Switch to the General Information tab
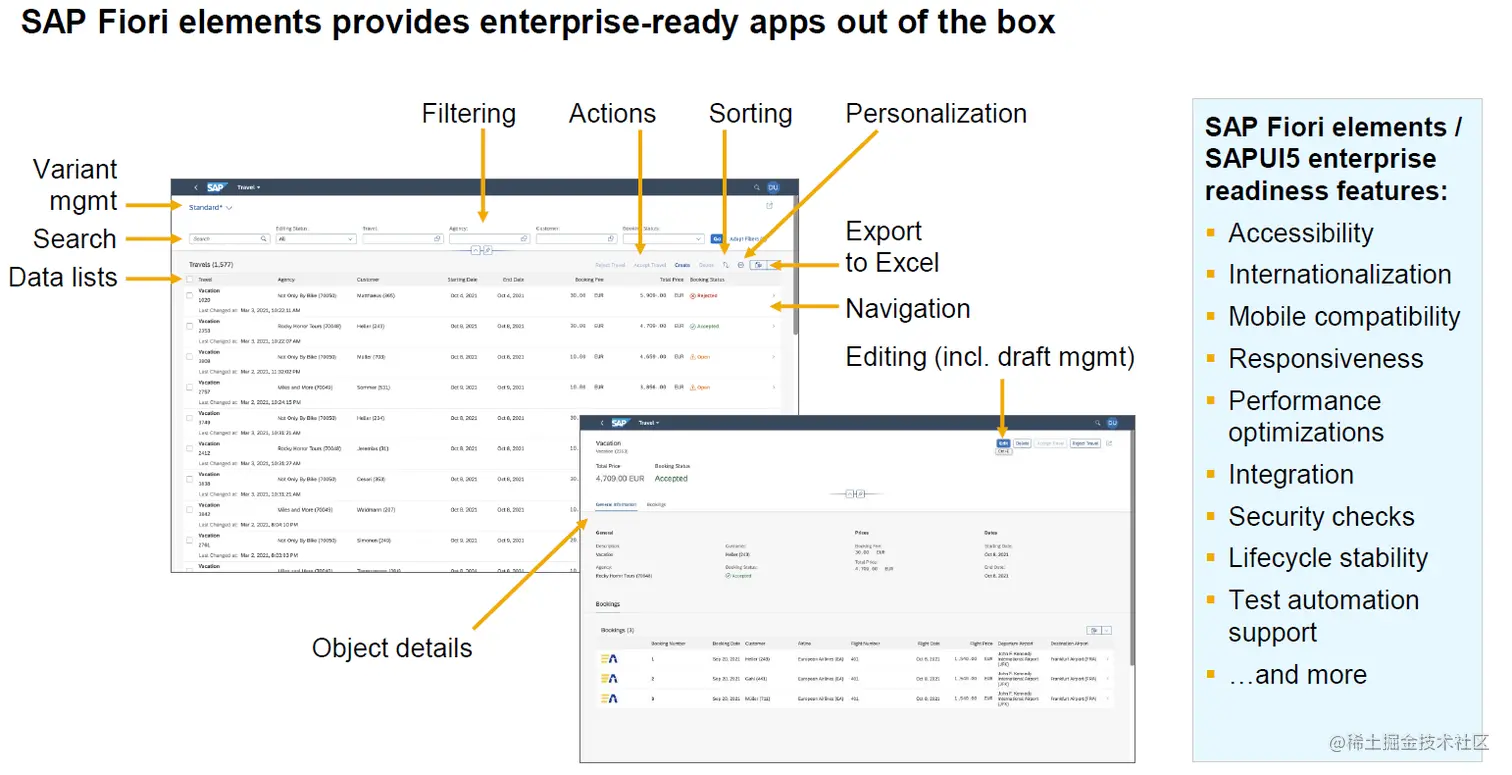The height and width of the screenshot is (775, 1512). pyautogui.click(x=616, y=504)
